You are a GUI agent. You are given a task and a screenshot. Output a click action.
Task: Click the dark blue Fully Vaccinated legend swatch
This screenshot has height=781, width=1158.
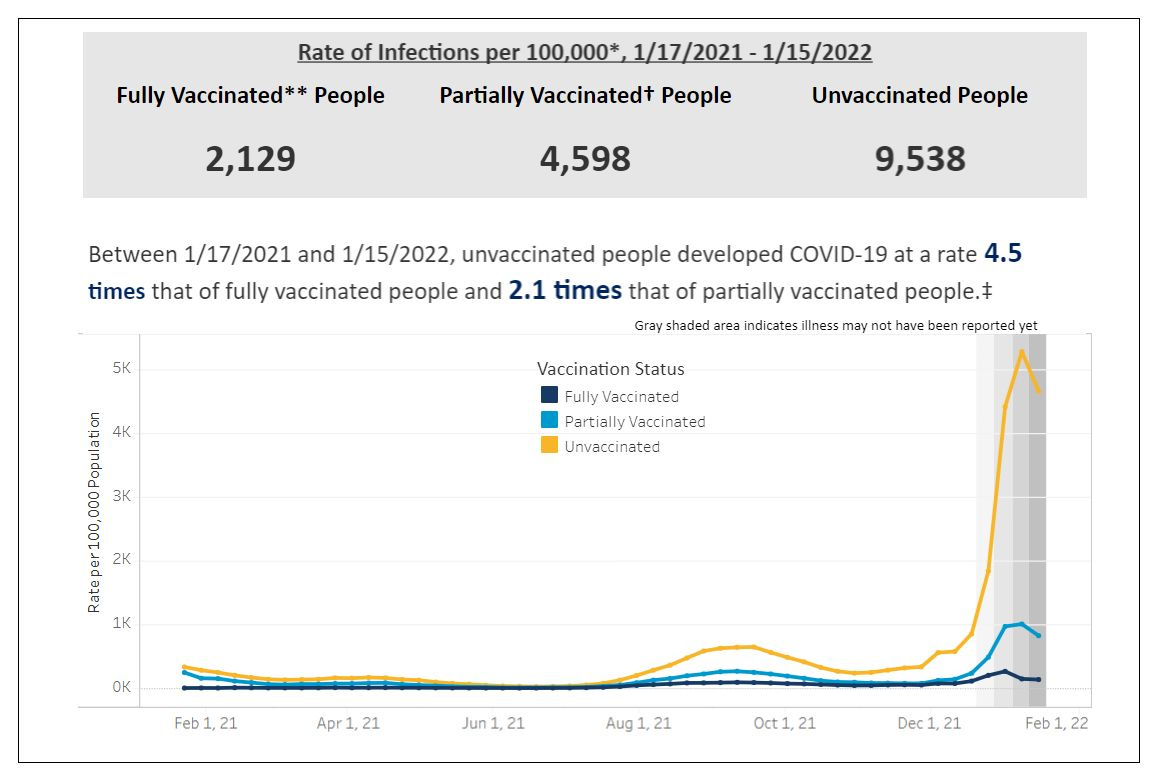pos(549,395)
